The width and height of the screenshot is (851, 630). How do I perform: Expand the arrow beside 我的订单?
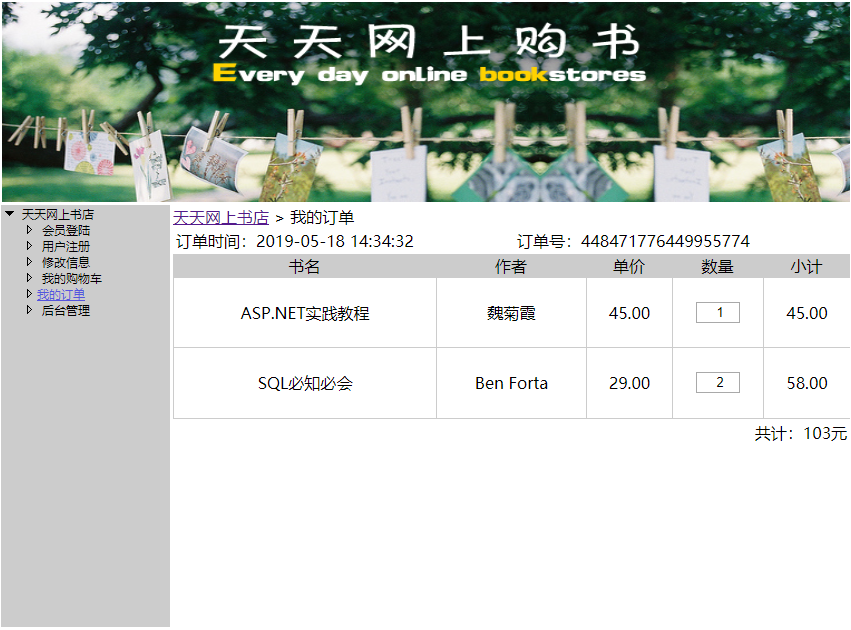pos(29,294)
